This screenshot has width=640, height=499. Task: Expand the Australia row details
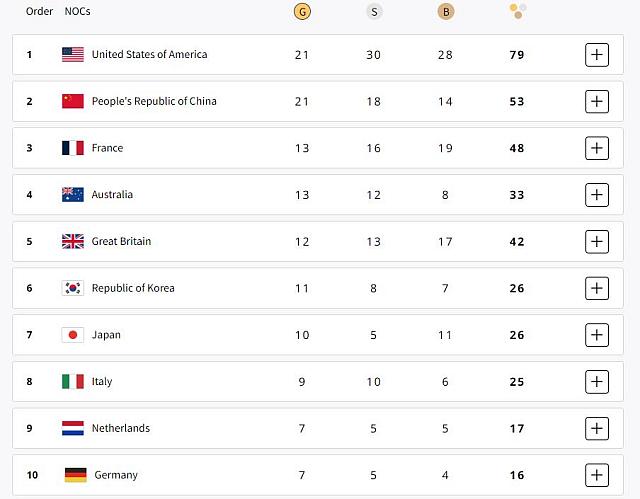[596, 194]
